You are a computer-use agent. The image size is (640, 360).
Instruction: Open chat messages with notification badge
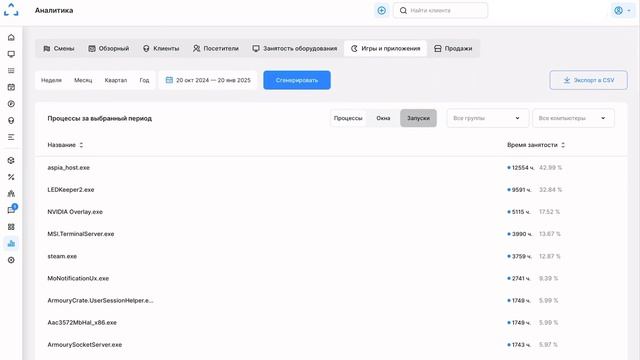(11, 210)
